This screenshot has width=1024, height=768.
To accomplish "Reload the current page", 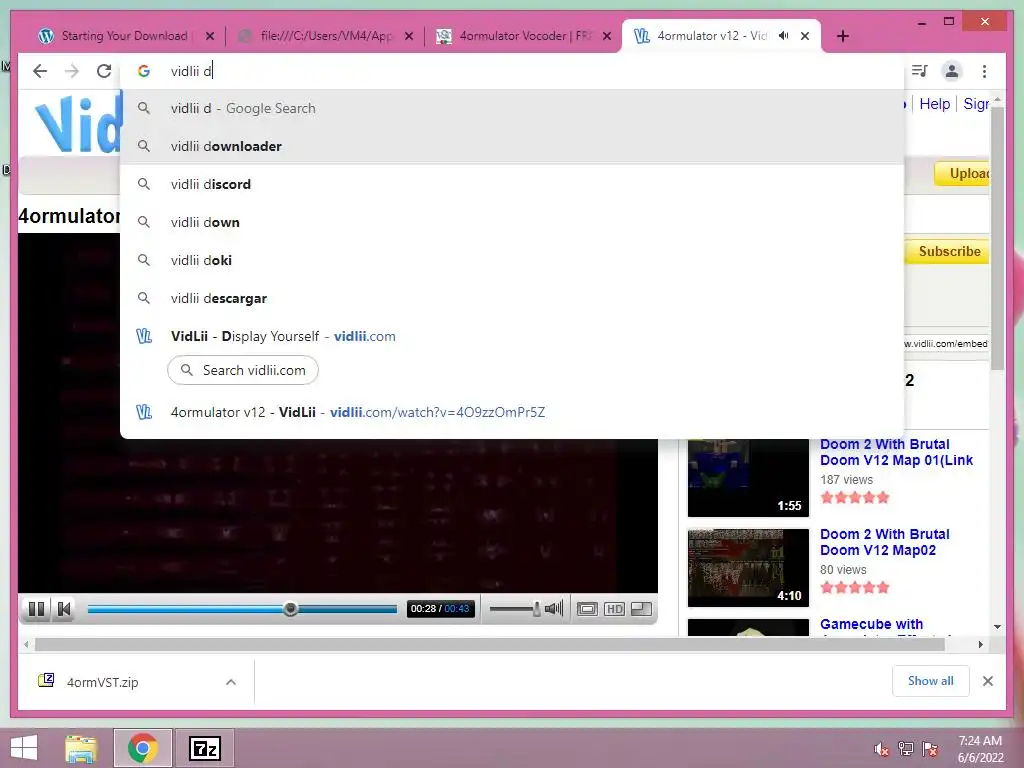I will (x=104, y=71).
